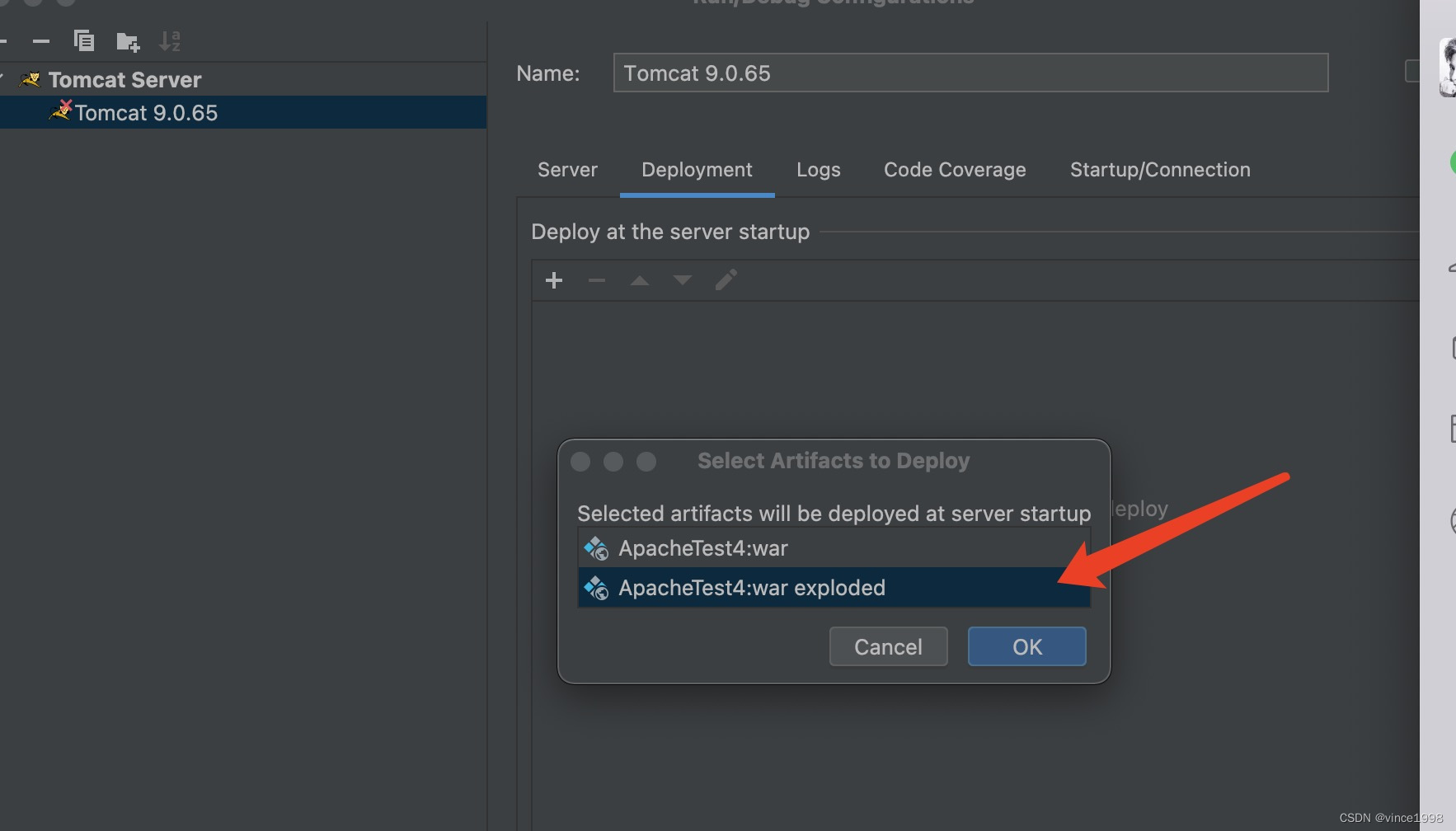Copy the selected run configuration
Image resolution: width=1456 pixels, height=831 pixels.
(x=84, y=40)
